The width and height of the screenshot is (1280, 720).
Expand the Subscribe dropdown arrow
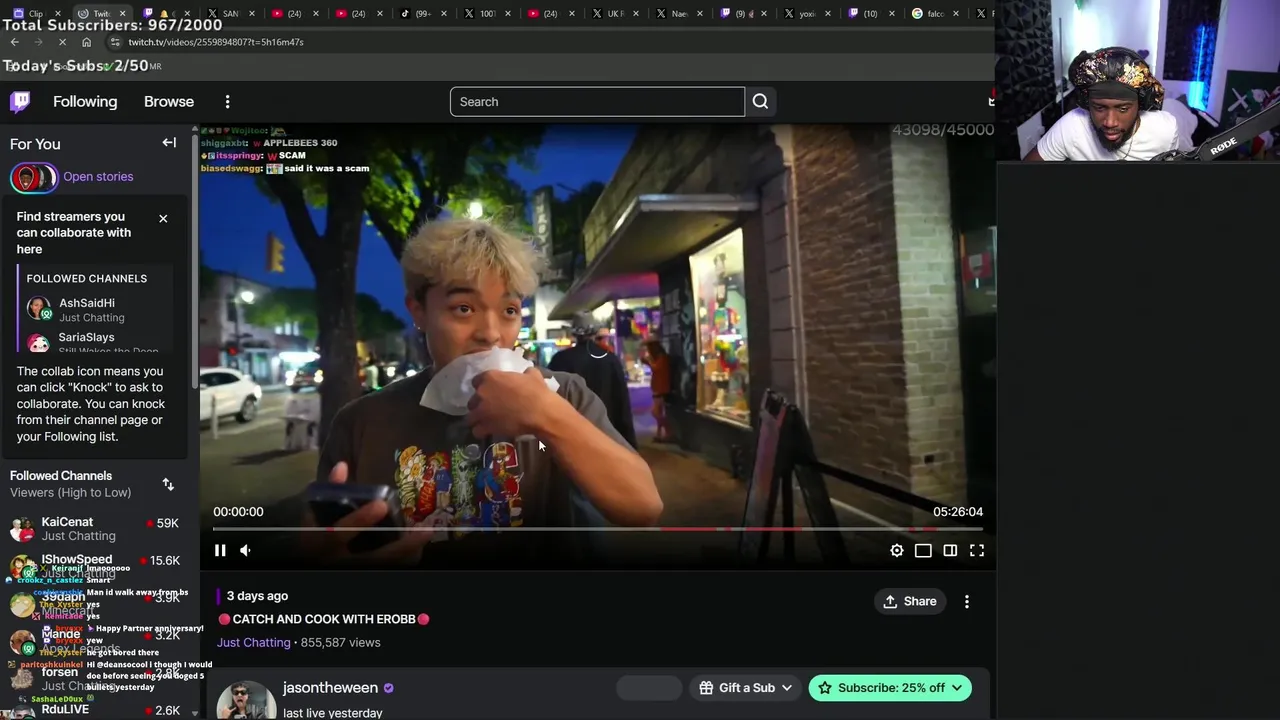pyautogui.click(x=957, y=688)
